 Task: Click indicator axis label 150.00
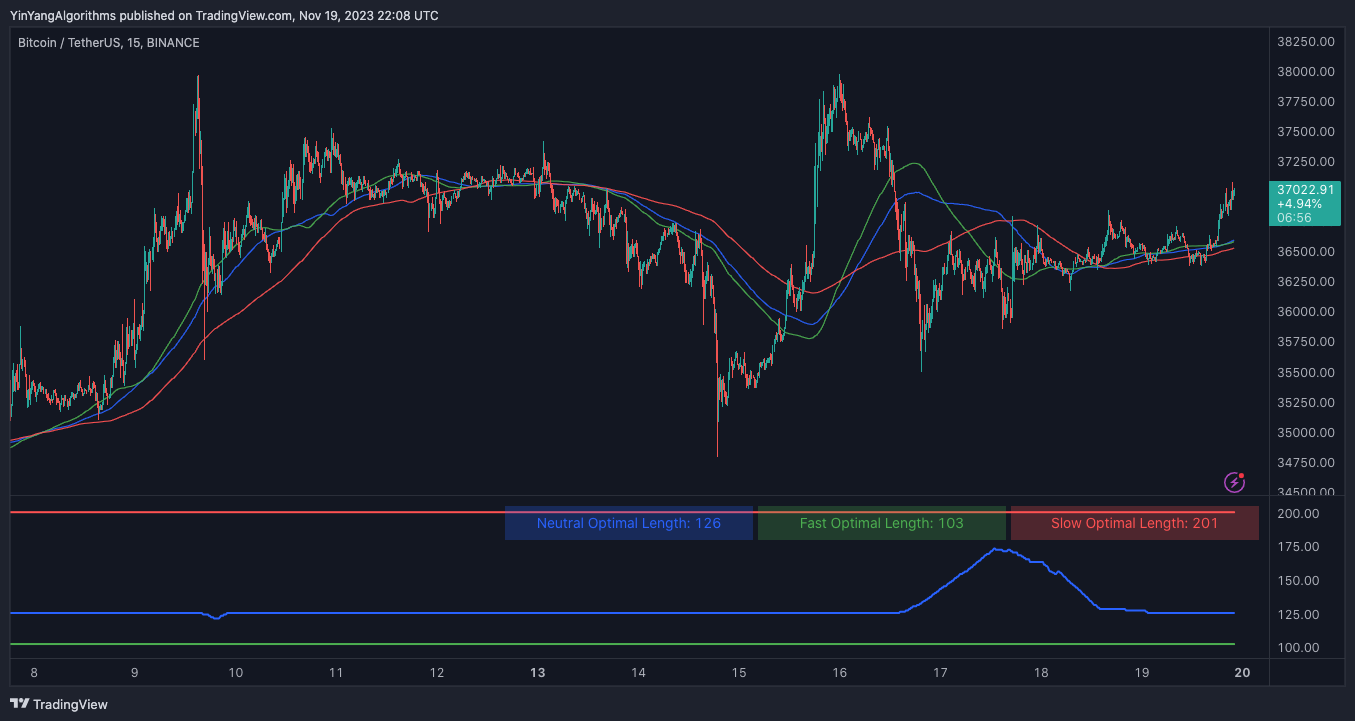click(x=1298, y=581)
